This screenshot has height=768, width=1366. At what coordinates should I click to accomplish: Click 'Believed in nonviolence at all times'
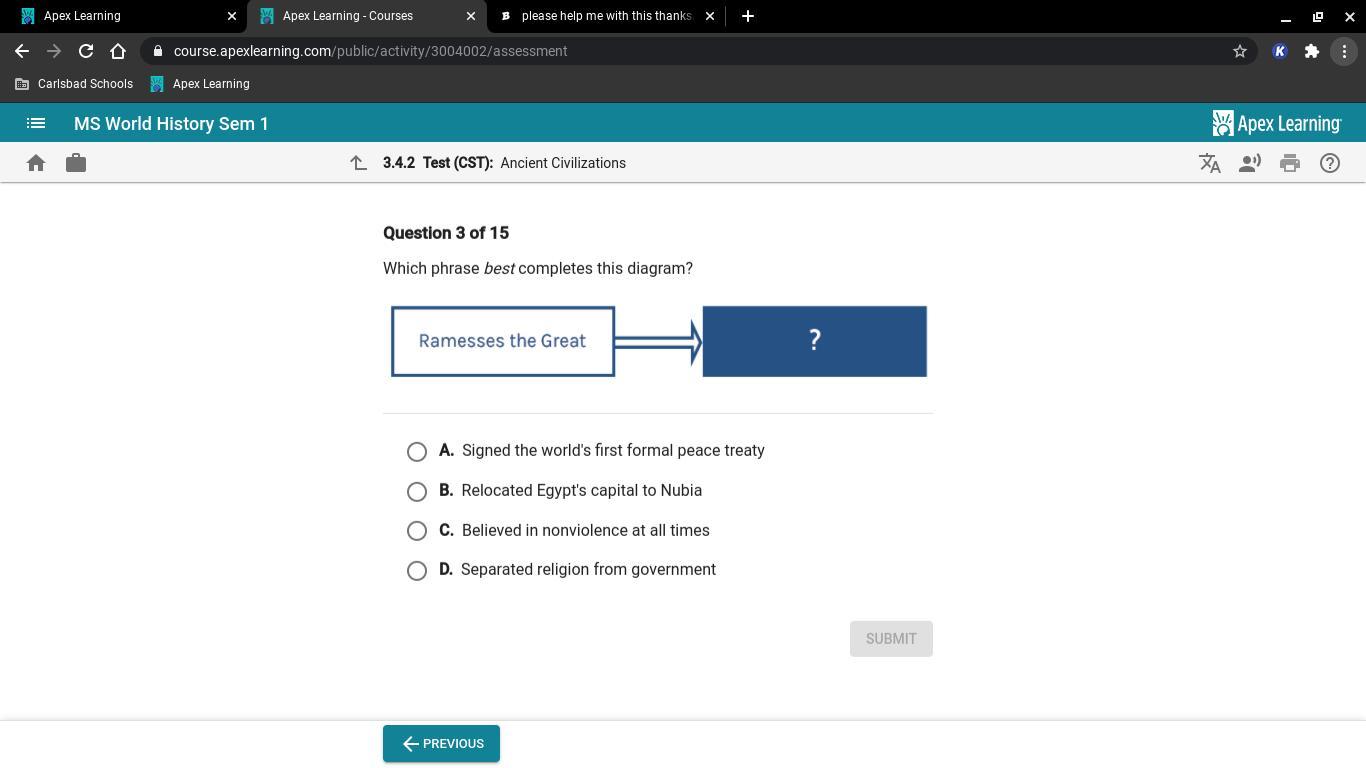(x=586, y=531)
